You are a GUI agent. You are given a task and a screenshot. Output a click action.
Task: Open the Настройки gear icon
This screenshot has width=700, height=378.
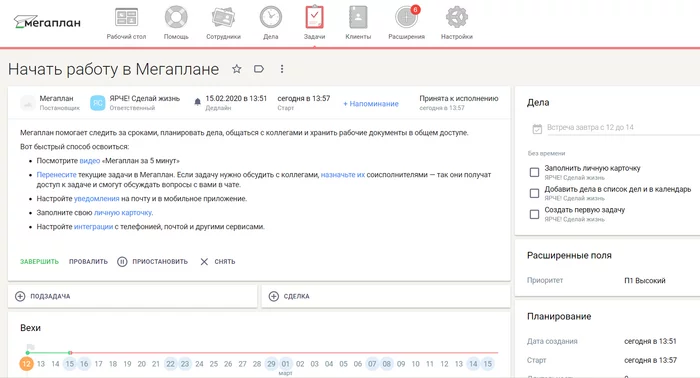[457, 18]
